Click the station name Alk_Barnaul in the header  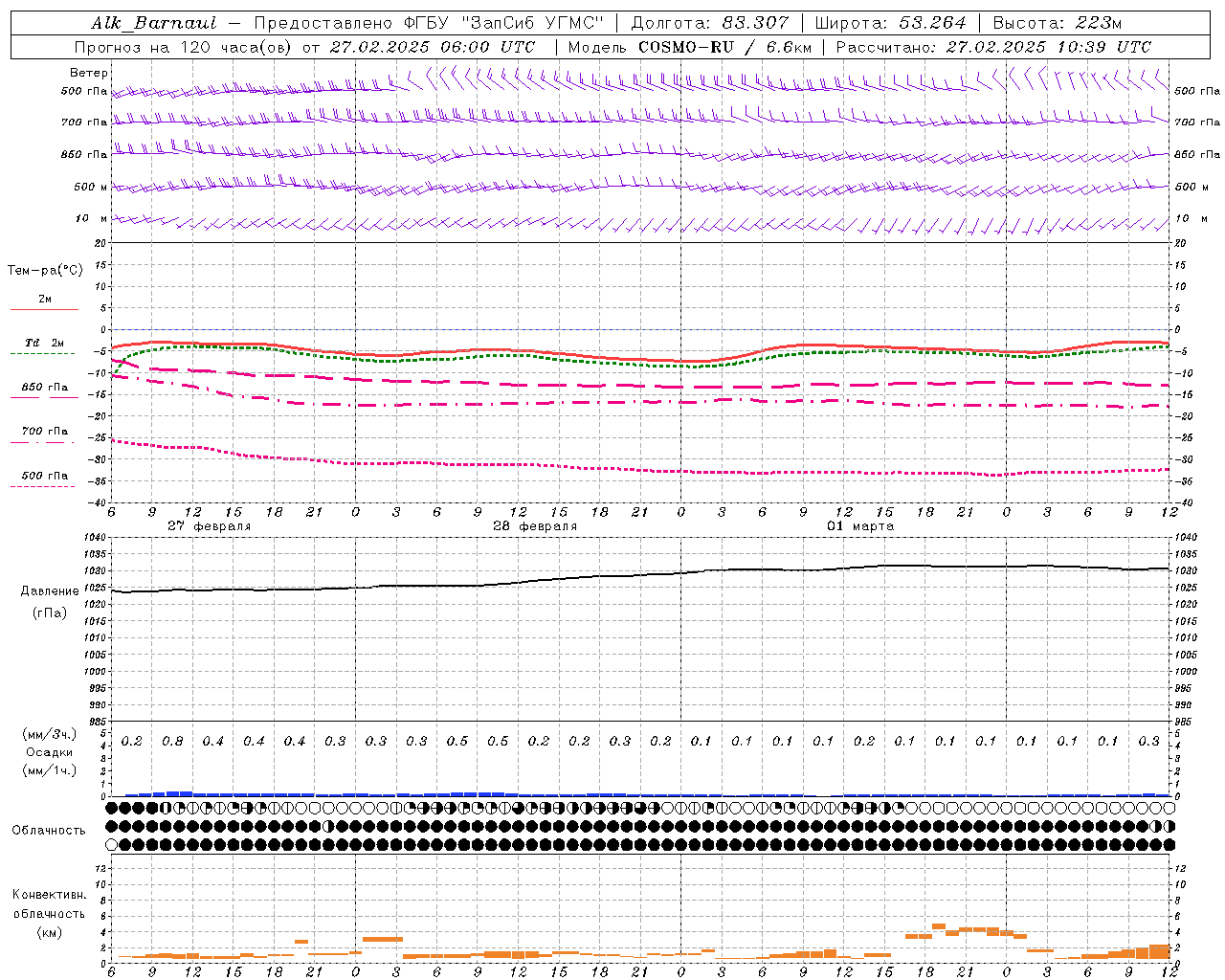click(153, 23)
